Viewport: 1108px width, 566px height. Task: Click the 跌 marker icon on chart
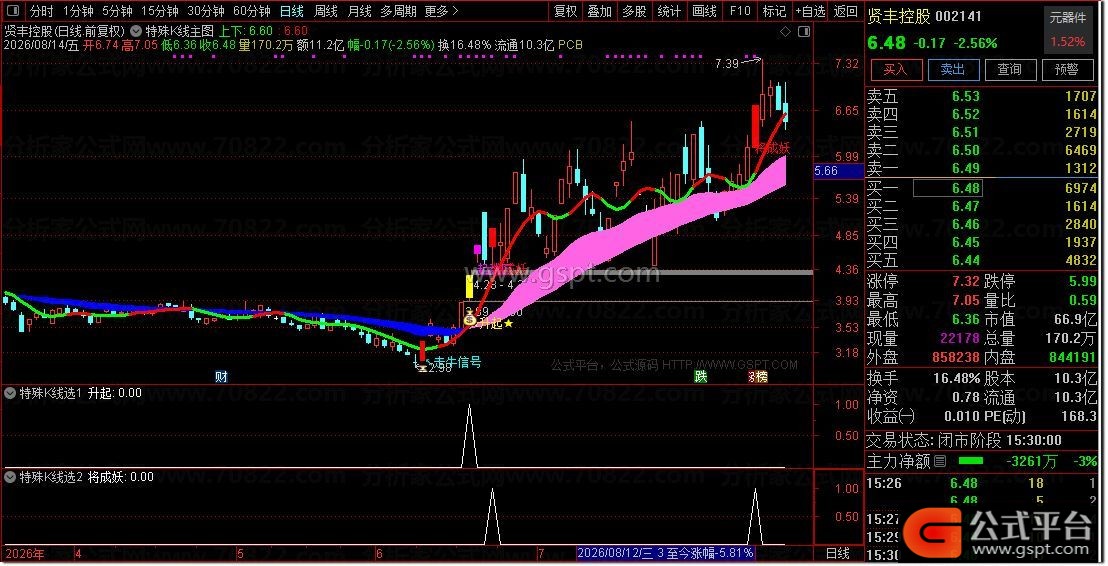(700, 377)
